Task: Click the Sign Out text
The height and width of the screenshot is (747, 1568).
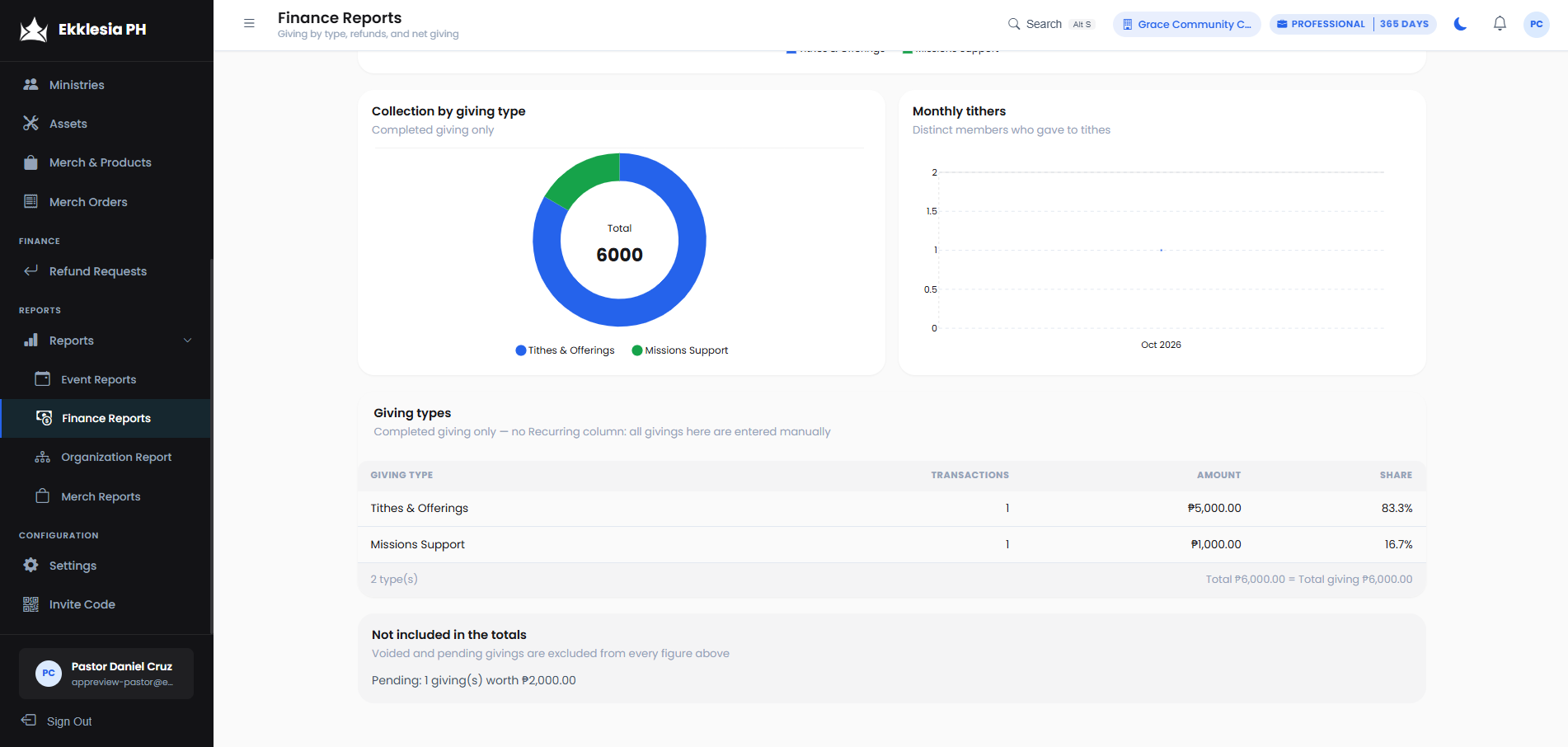Action: pyautogui.click(x=69, y=721)
